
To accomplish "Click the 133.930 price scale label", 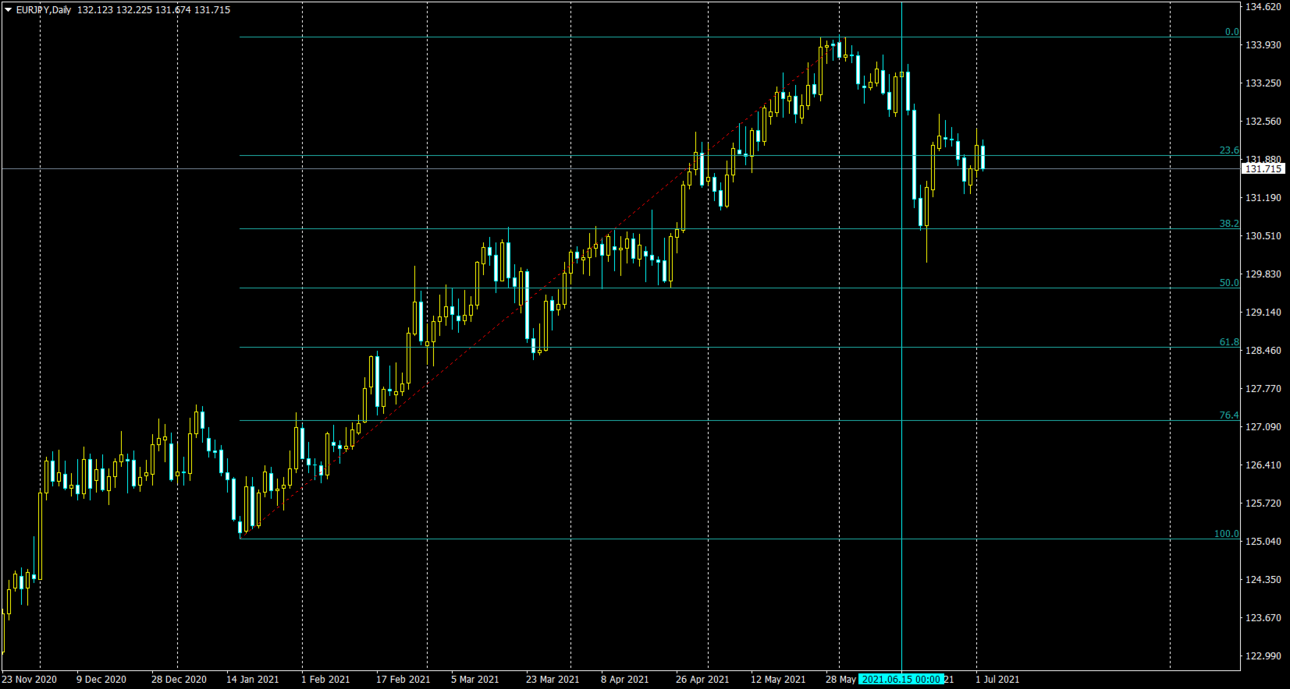I will (x=1262, y=45).
